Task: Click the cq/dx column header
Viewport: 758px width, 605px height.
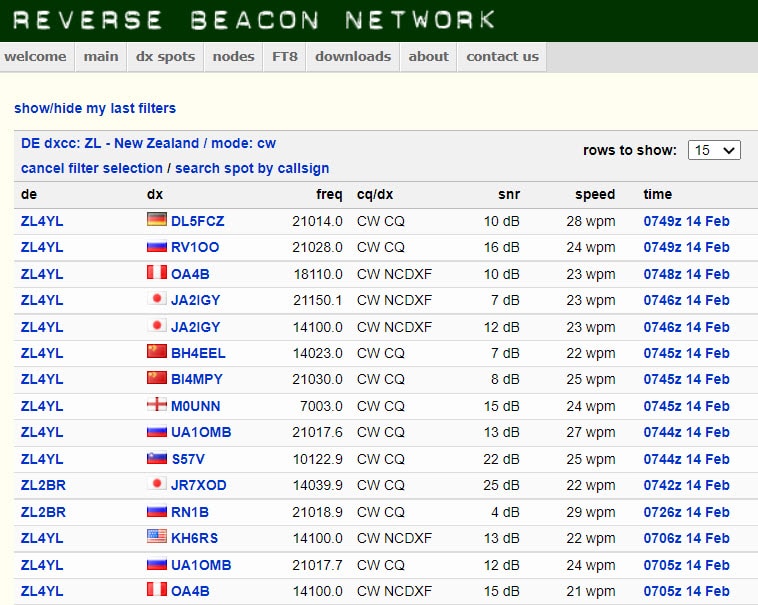Action: tap(375, 194)
